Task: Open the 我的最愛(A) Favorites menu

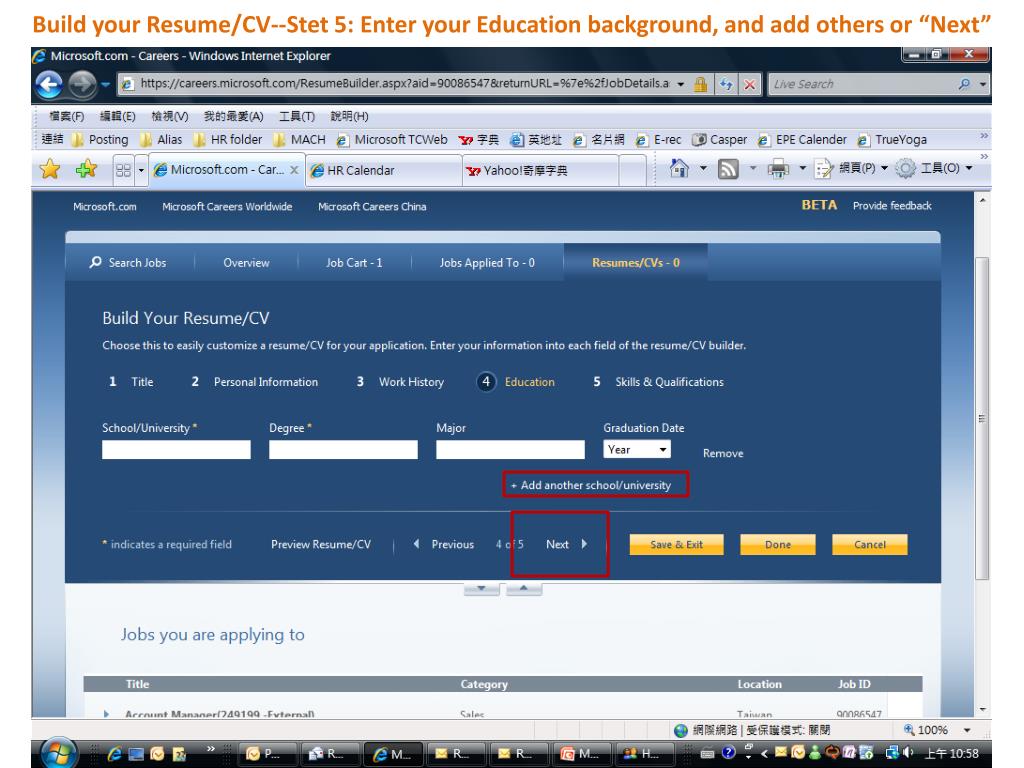Action: (x=233, y=116)
